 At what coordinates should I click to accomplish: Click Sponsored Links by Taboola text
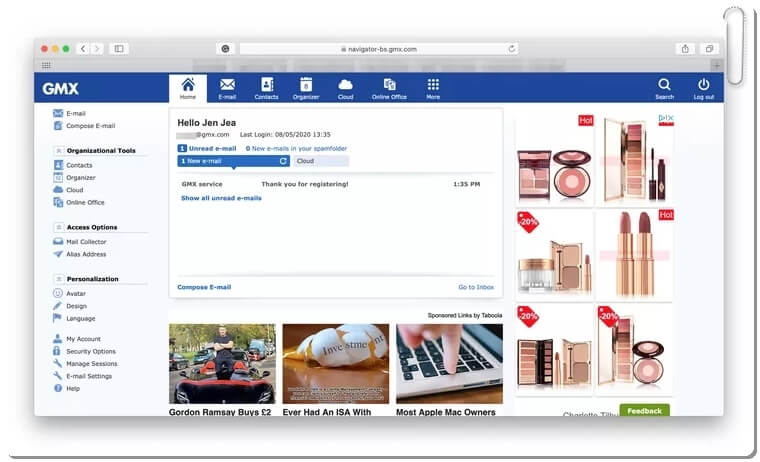click(x=464, y=315)
